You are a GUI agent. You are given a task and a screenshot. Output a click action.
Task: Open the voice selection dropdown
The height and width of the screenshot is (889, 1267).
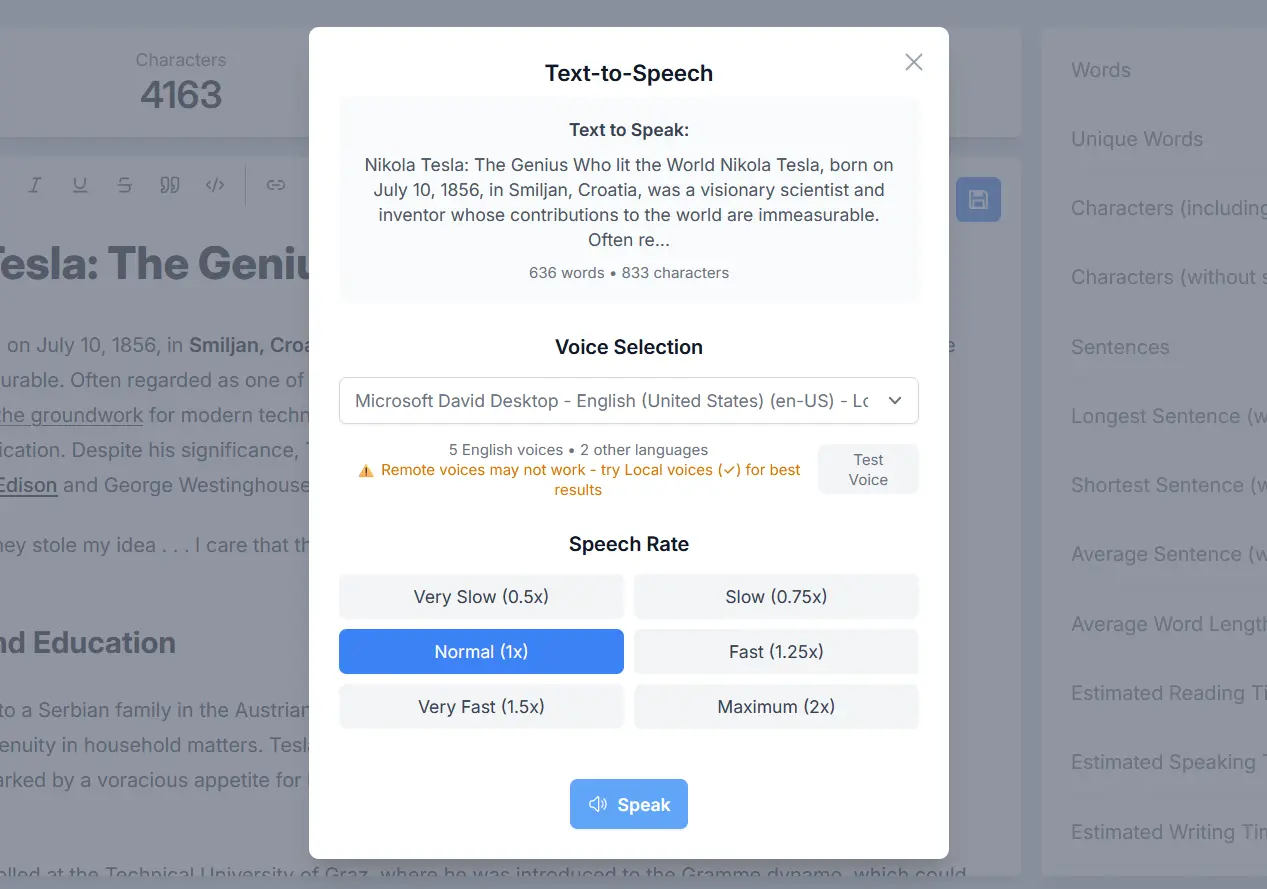(x=628, y=400)
